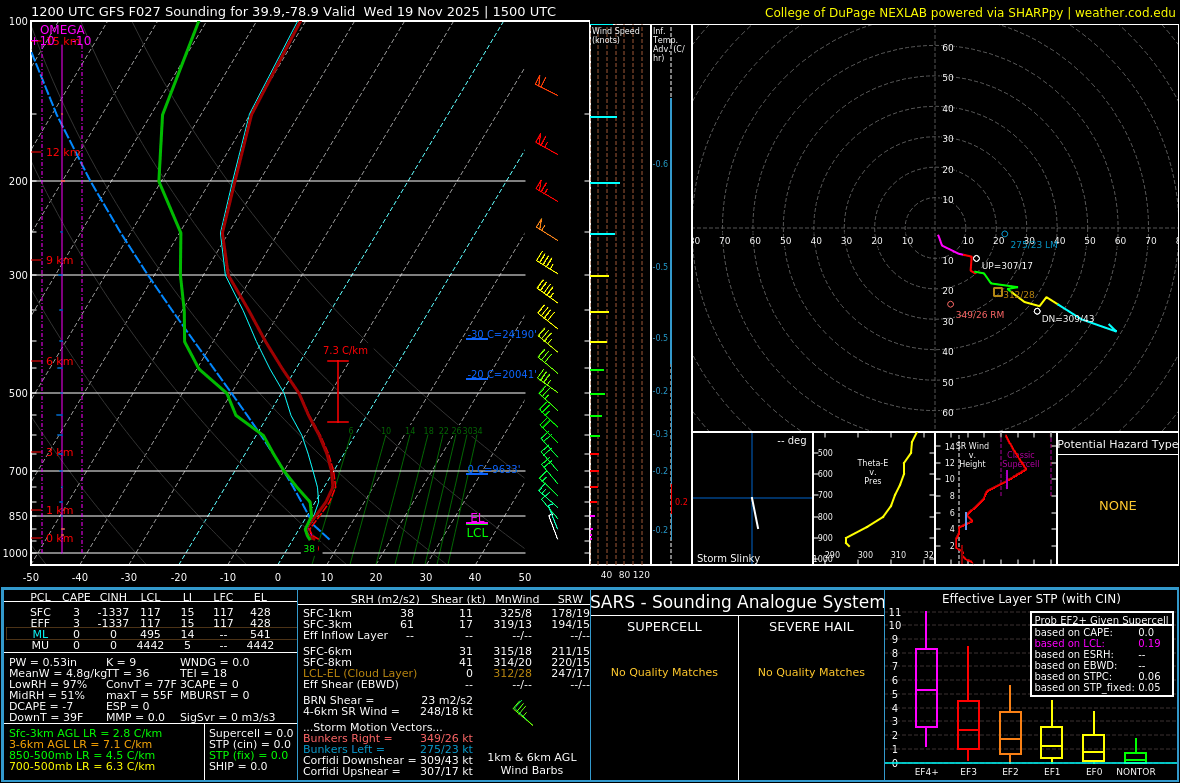Select the magenta EF4+ box plot
The image size is (1180, 783).
[x=926, y=687]
